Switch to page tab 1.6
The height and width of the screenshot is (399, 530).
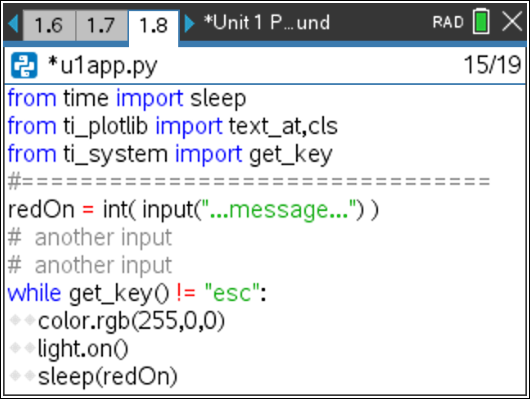pos(49,25)
